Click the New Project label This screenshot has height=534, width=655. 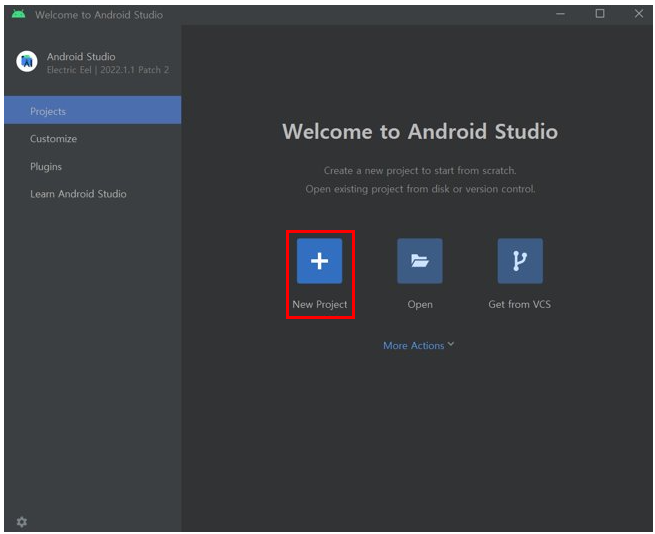click(x=320, y=304)
